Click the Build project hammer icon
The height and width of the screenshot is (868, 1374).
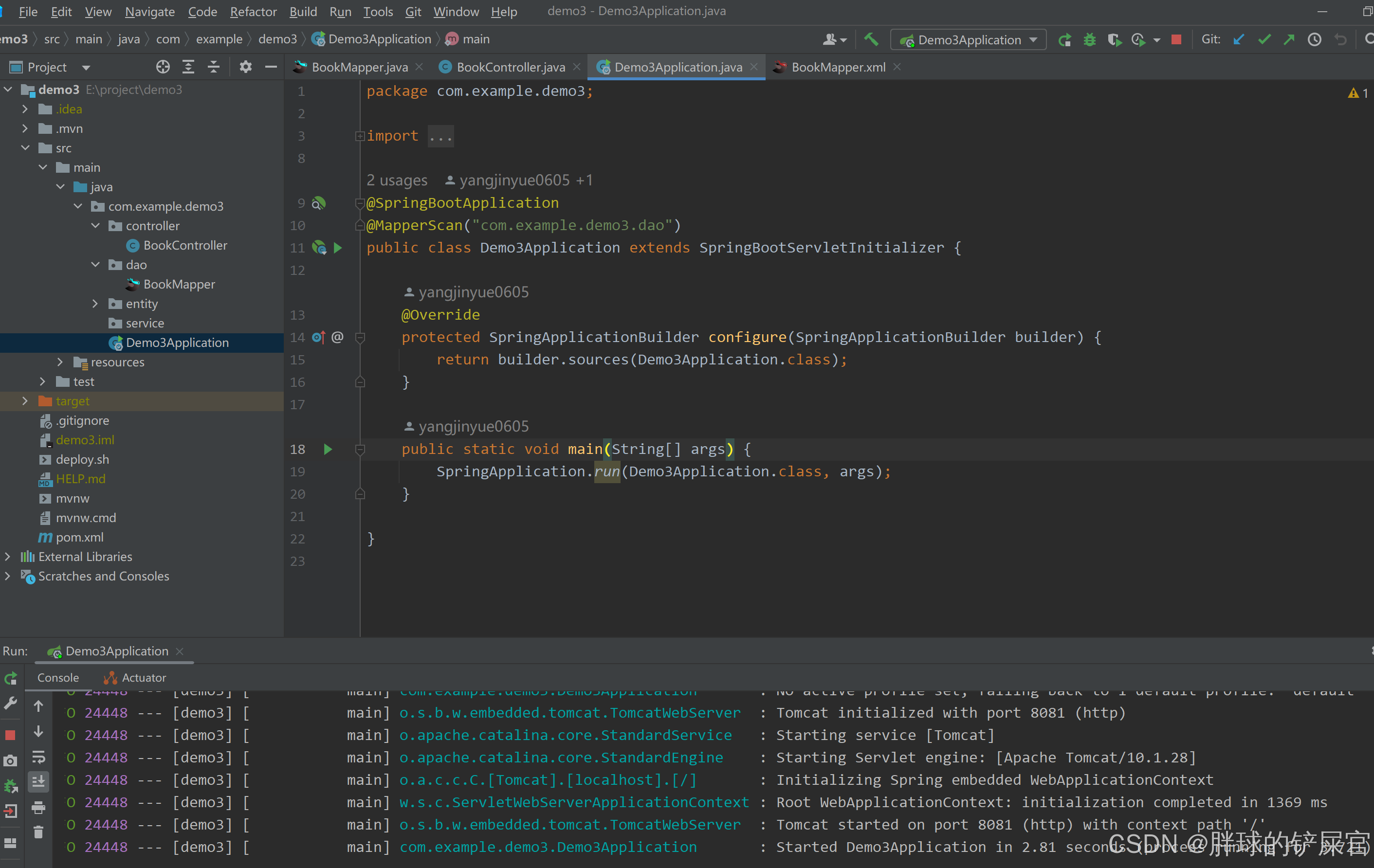point(871,39)
